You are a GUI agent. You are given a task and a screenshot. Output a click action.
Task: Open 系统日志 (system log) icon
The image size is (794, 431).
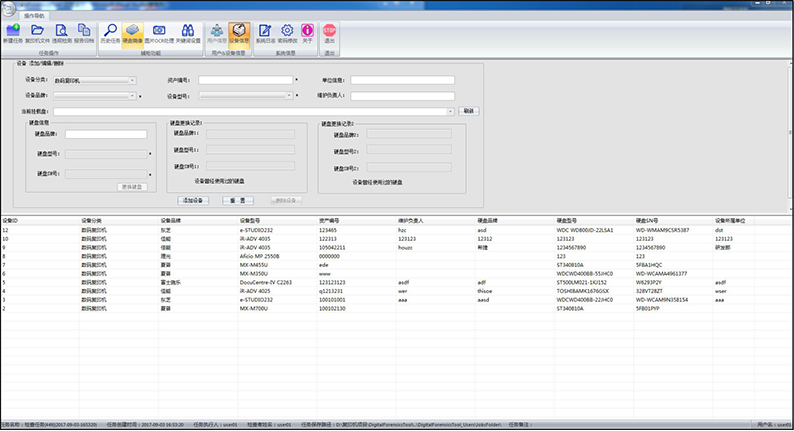(x=265, y=34)
